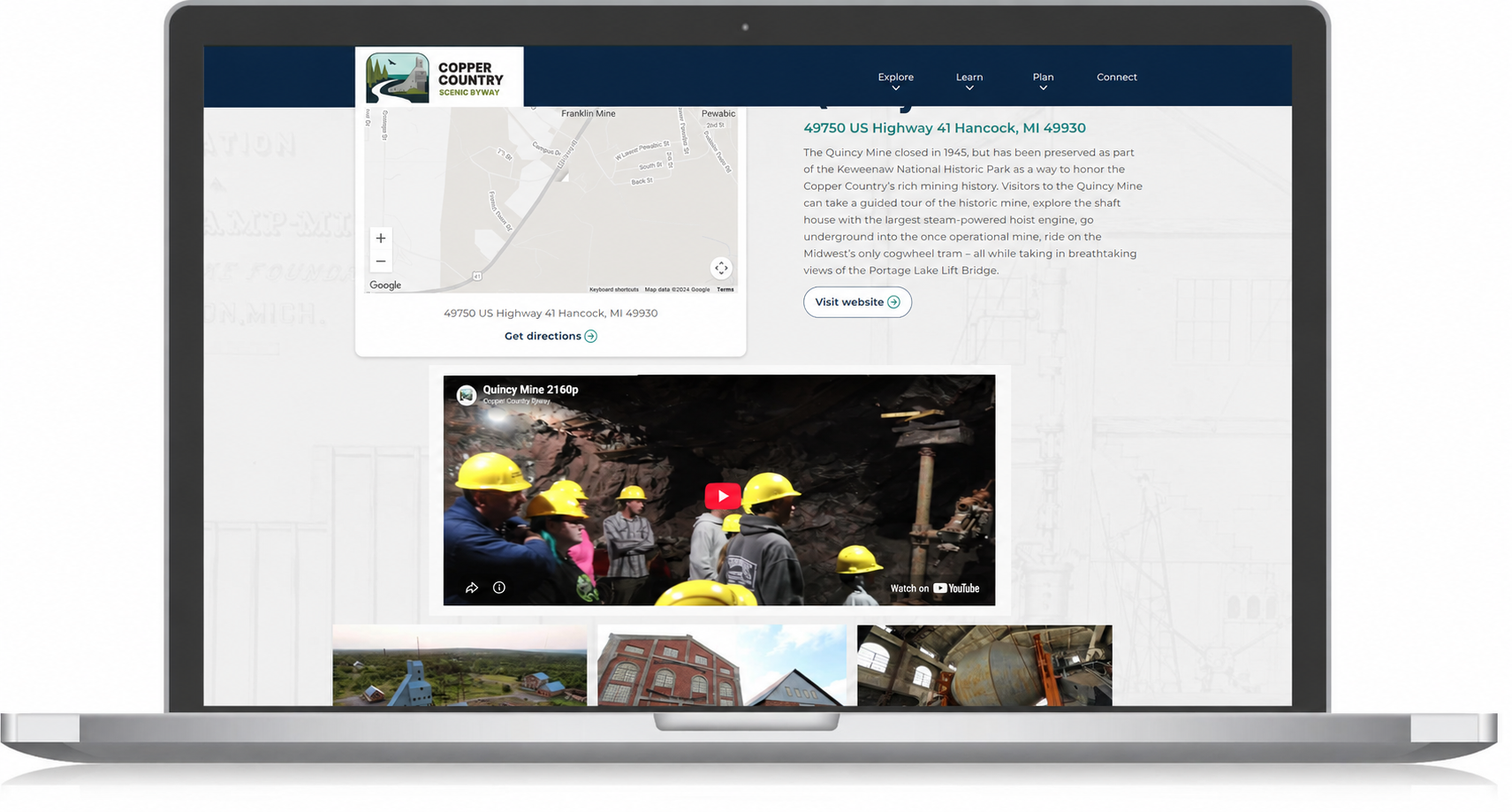This screenshot has width=1512, height=812.
Task: Click the Visit website button
Action: pos(857,302)
